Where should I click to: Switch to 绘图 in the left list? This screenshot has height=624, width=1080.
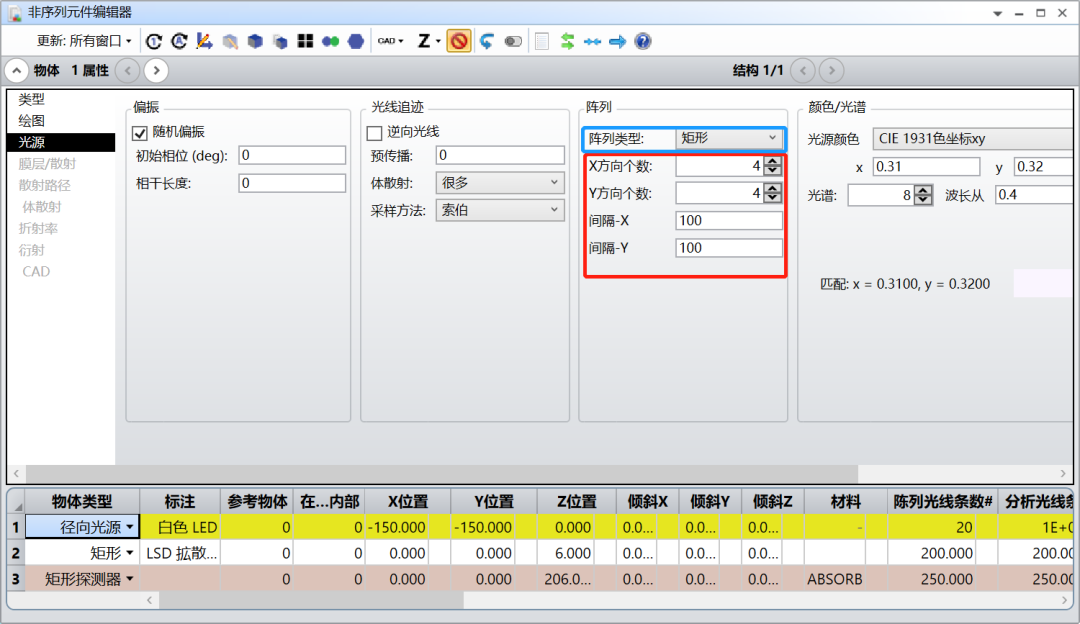pyautogui.click(x=32, y=120)
